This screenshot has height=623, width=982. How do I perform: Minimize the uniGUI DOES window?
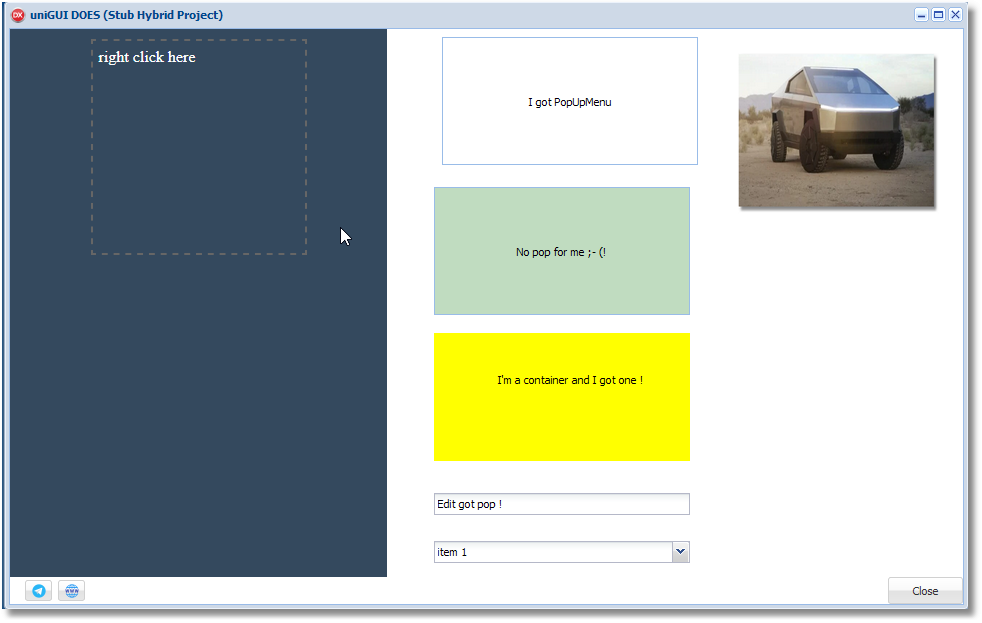point(921,15)
